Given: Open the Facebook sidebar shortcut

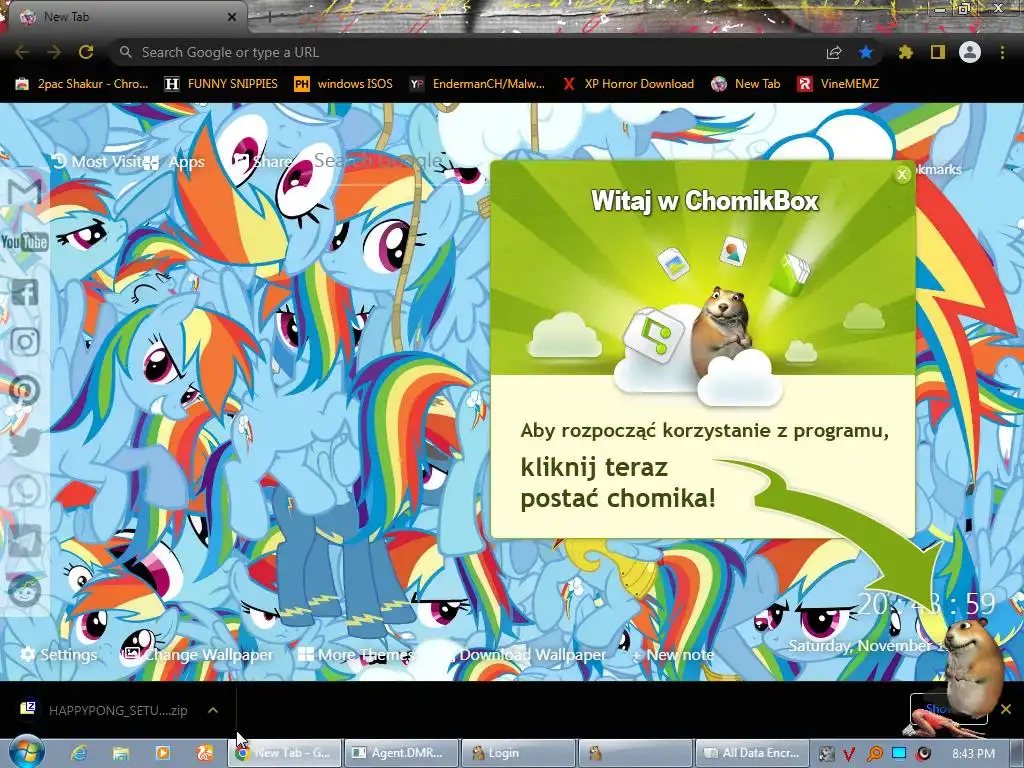Looking at the screenshot, I should pyautogui.click(x=25, y=292).
